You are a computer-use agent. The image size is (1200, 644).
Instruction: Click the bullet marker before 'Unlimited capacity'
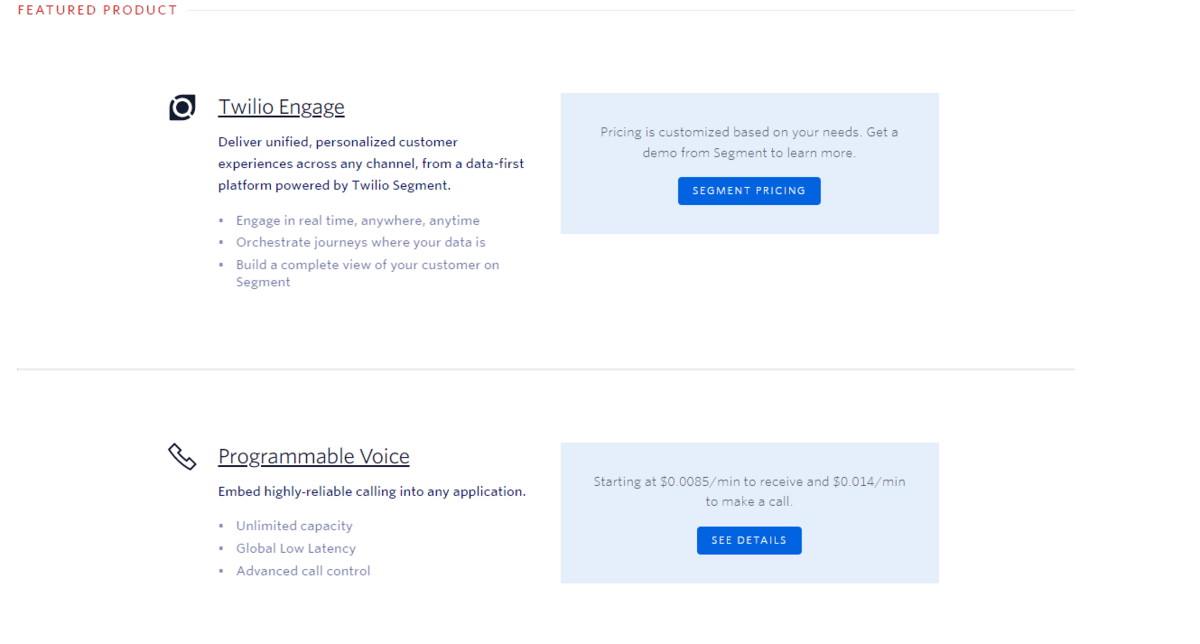tap(221, 526)
